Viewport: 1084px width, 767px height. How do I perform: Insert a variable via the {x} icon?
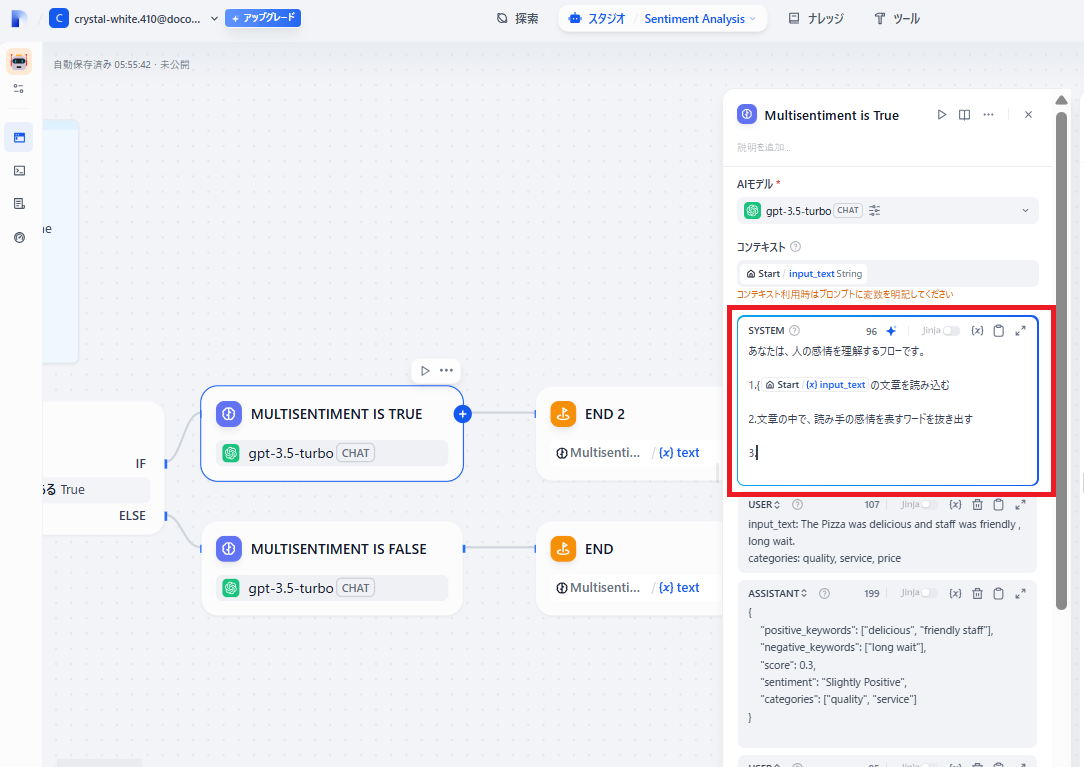(977, 330)
